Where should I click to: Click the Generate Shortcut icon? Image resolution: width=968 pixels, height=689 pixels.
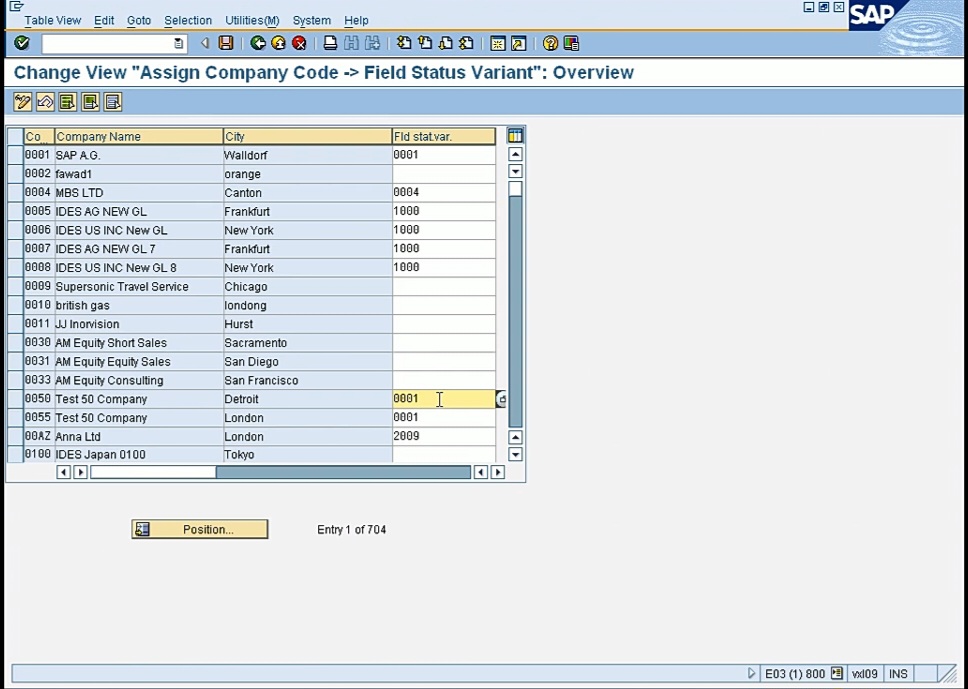click(x=519, y=43)
